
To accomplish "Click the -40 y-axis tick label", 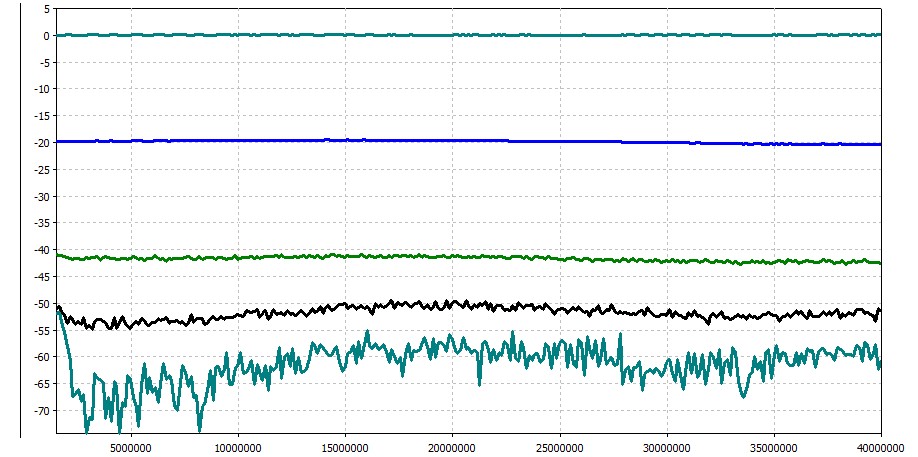I will click(41, 250).
